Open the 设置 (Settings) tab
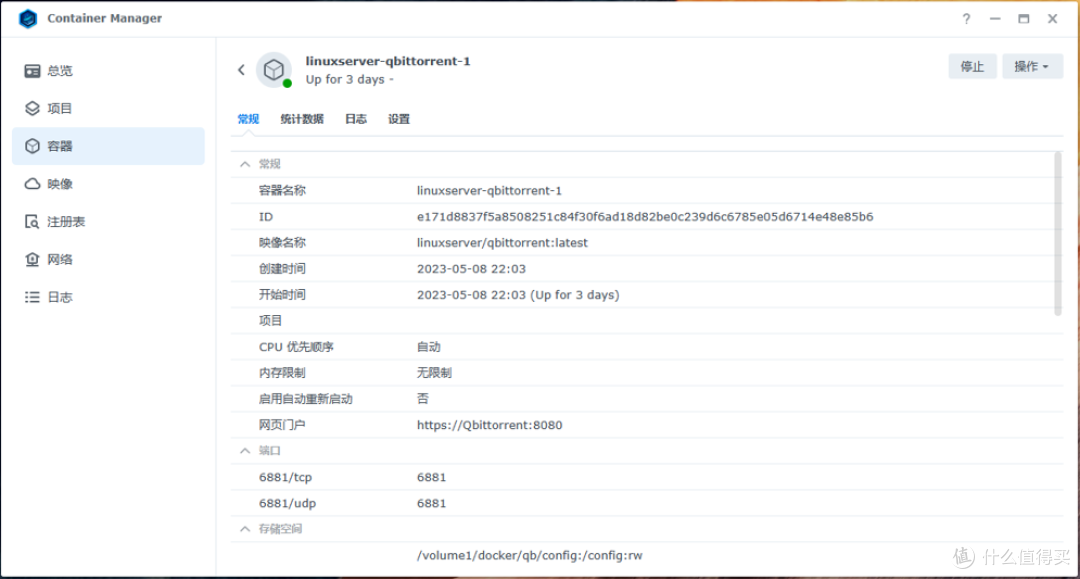1080x579 pixels. pos(399,118)
